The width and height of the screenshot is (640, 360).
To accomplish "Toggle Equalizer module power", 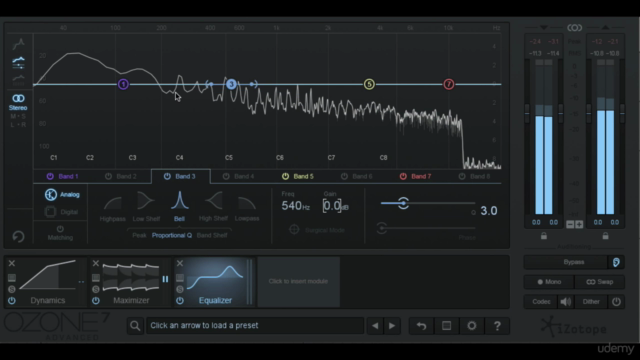I will click(x=180, y=300).
